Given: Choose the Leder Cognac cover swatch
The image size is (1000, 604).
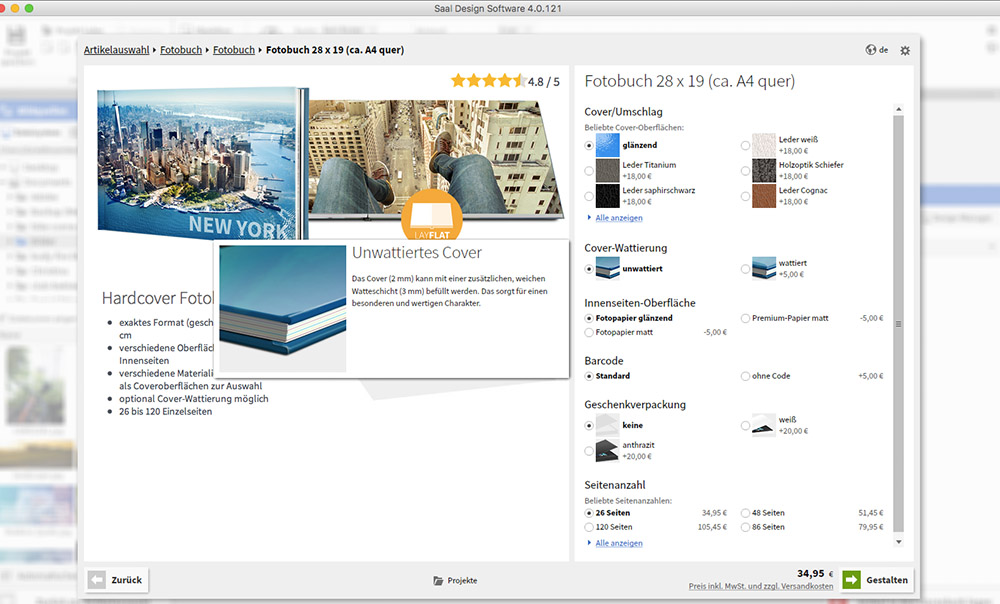Looking at the screenshot, I should pos(763,196).
